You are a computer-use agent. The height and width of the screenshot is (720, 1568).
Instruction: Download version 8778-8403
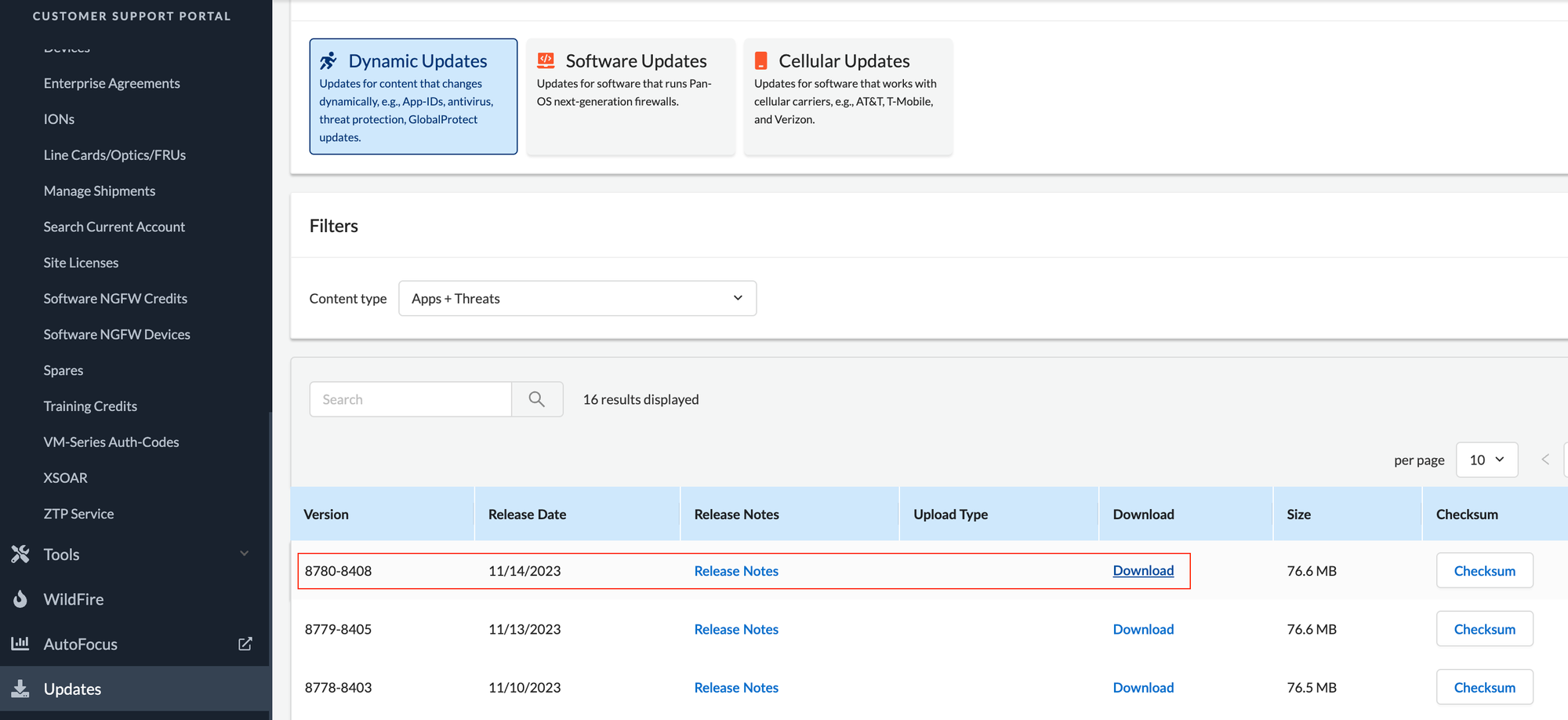[x=1143, y=688]
